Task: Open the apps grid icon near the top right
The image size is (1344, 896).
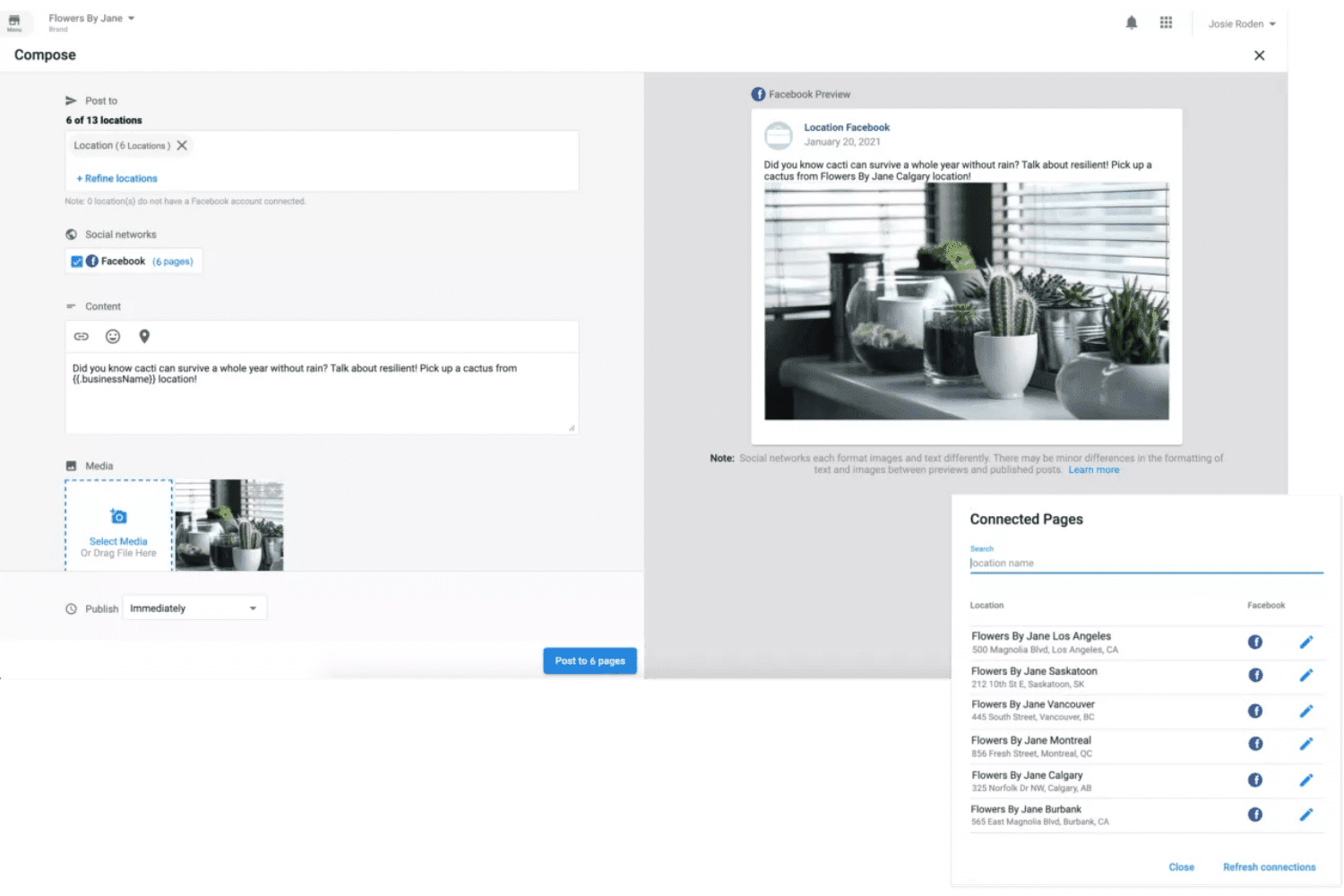Action: [1166, 22]
